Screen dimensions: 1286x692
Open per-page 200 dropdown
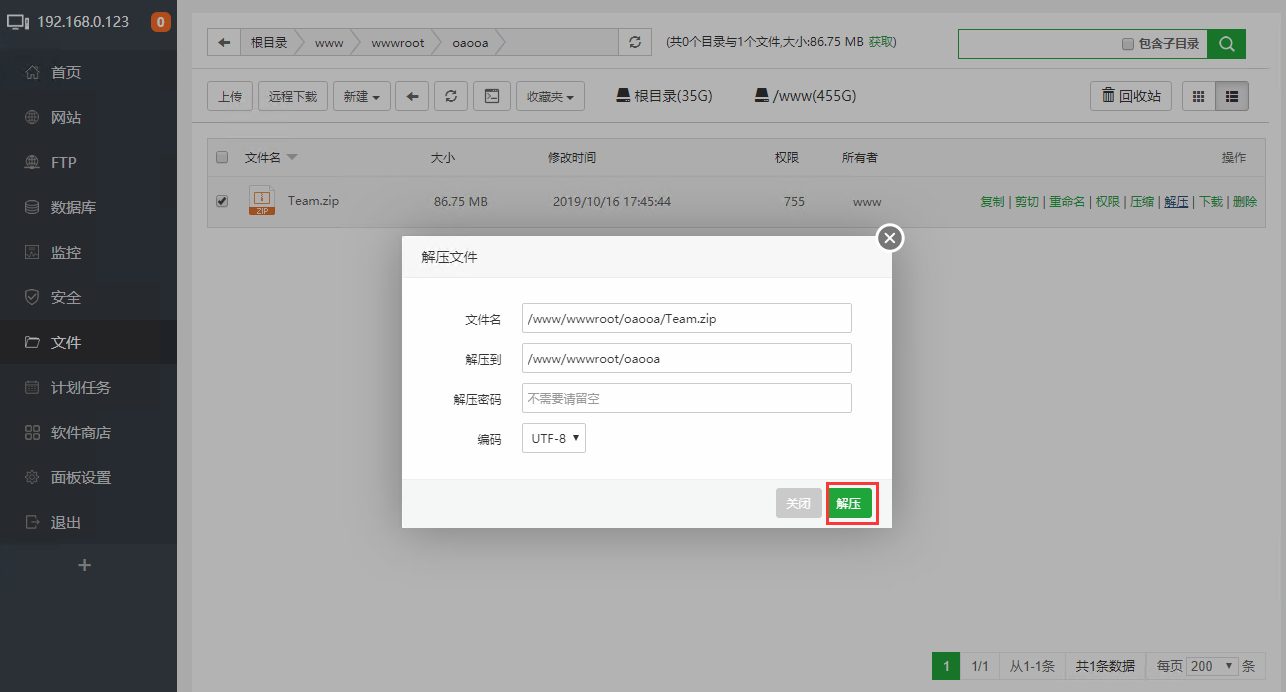coord(1212,666)
